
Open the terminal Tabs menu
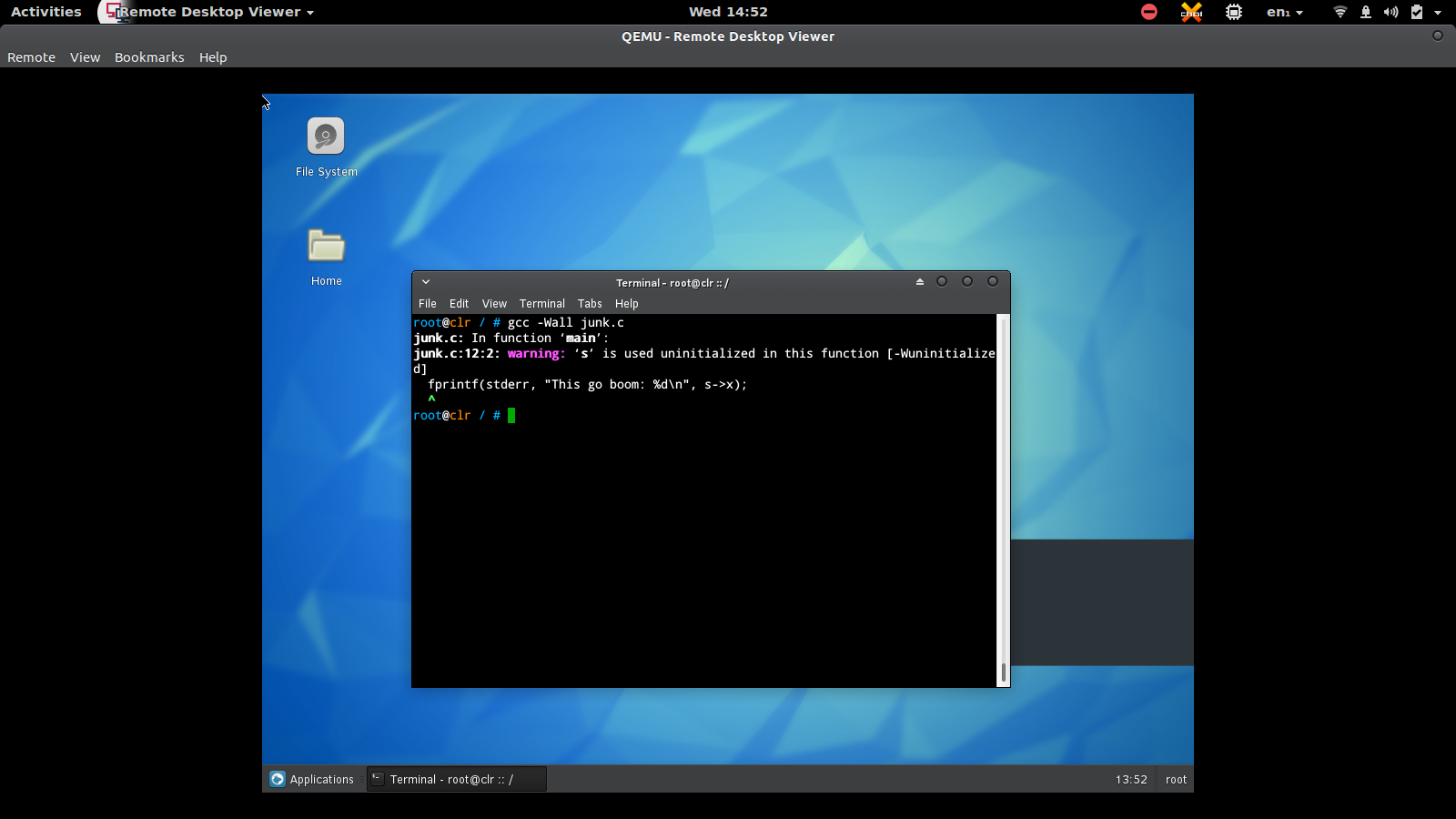(x=590, y=304)
